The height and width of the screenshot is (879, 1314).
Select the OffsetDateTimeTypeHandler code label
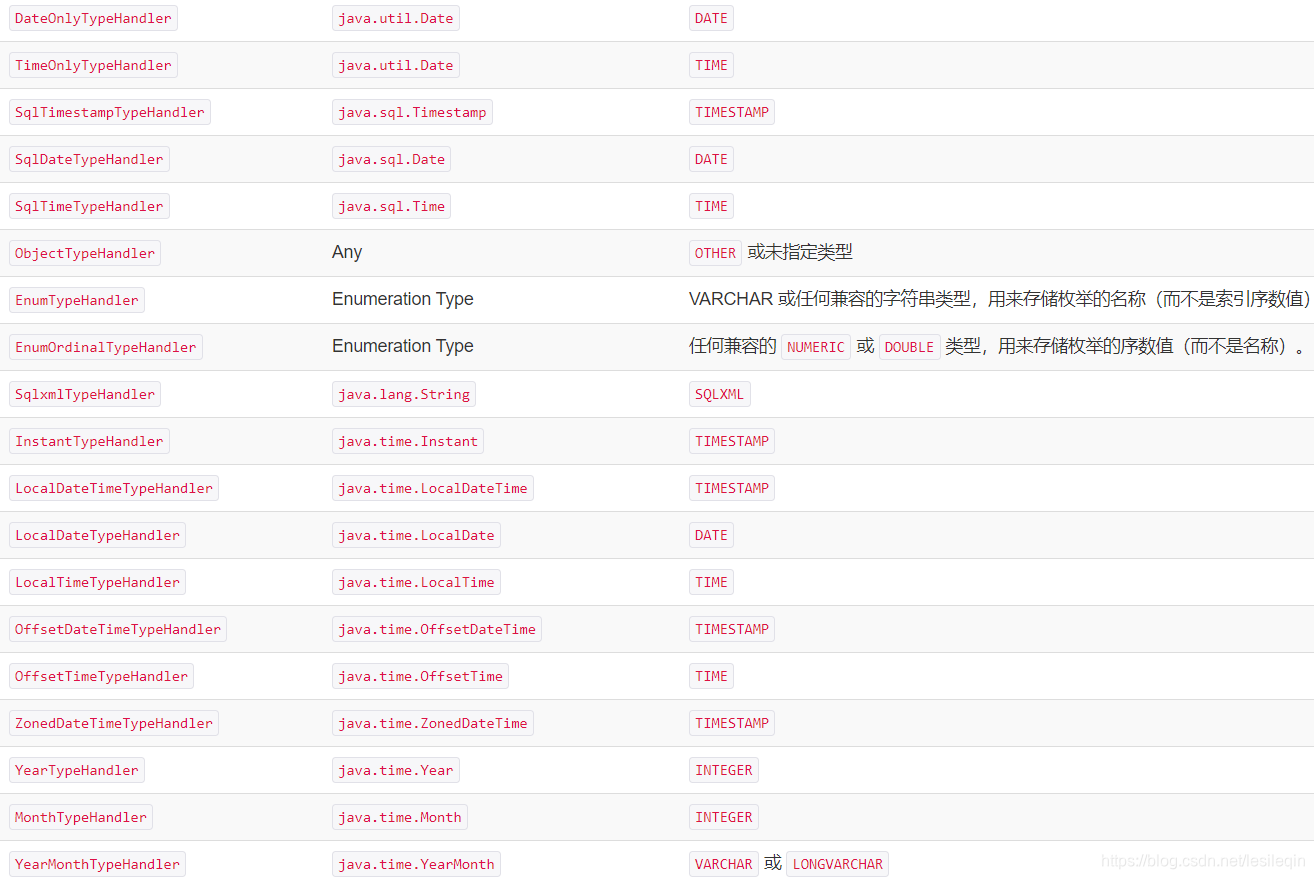coord(118,629)
